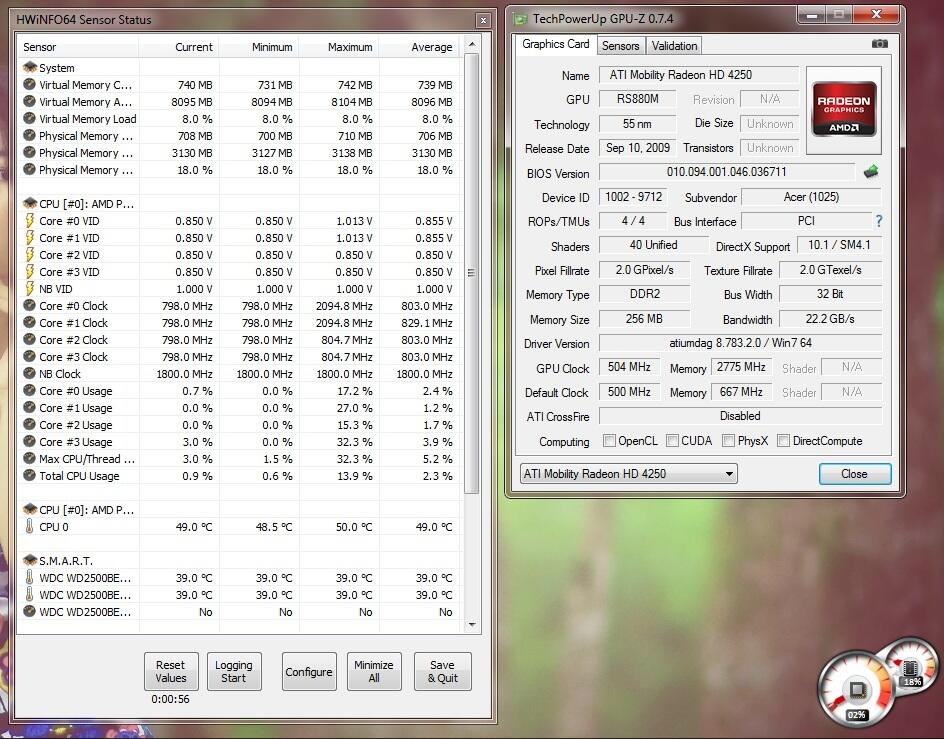Click the Core #3 Usage sensor icon
944x739 pixels.
30,441
